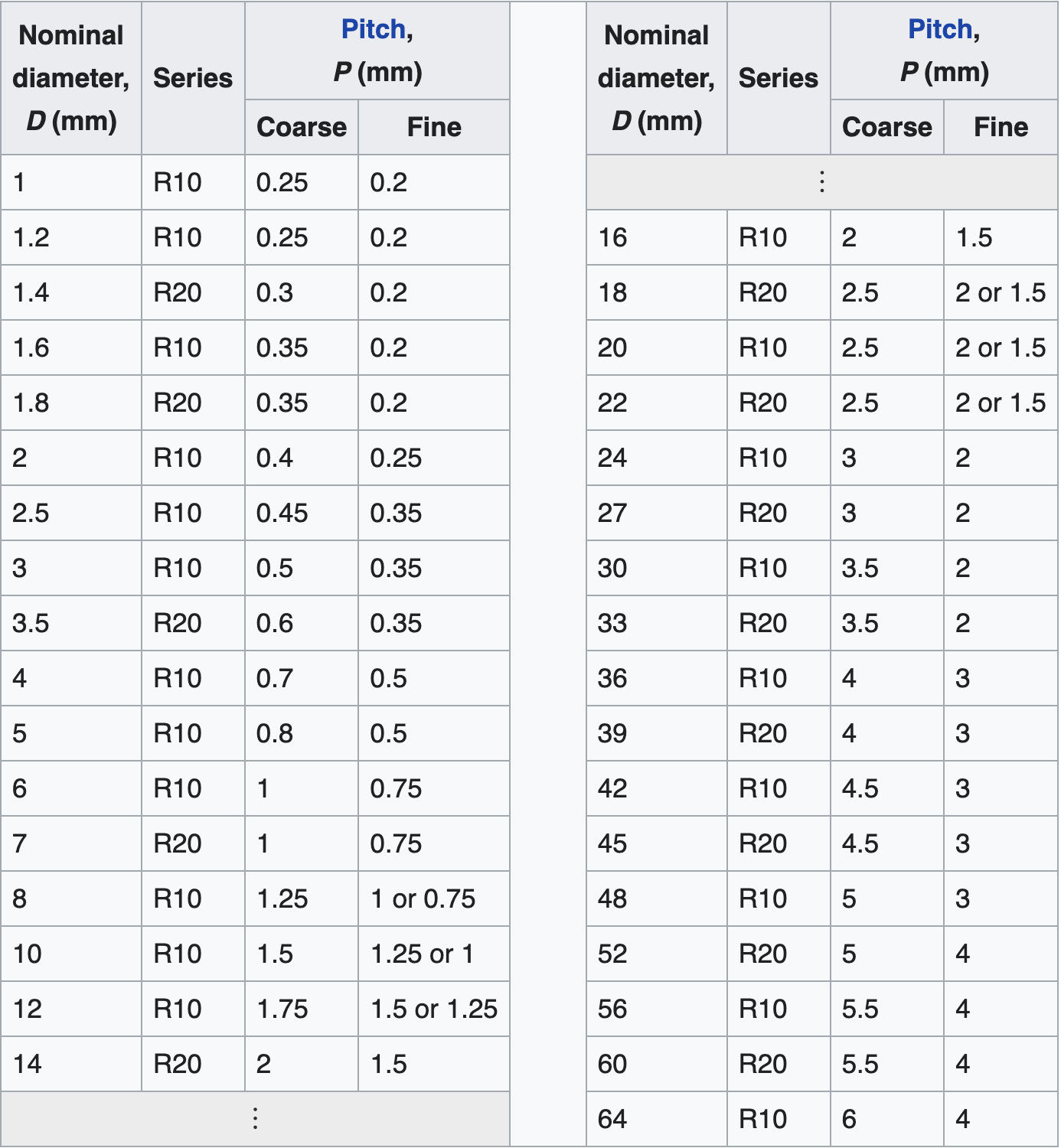Click nominal diameter 64 cell

coord(612,1119)
